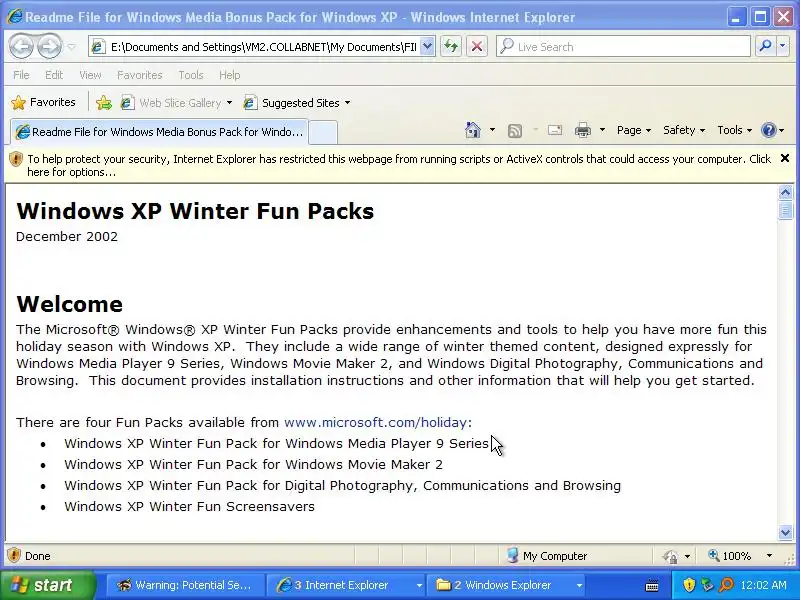
Task: Expand Suggested Sites dropdown arrow
Action: pyautogui.click(x=347, y=103)
